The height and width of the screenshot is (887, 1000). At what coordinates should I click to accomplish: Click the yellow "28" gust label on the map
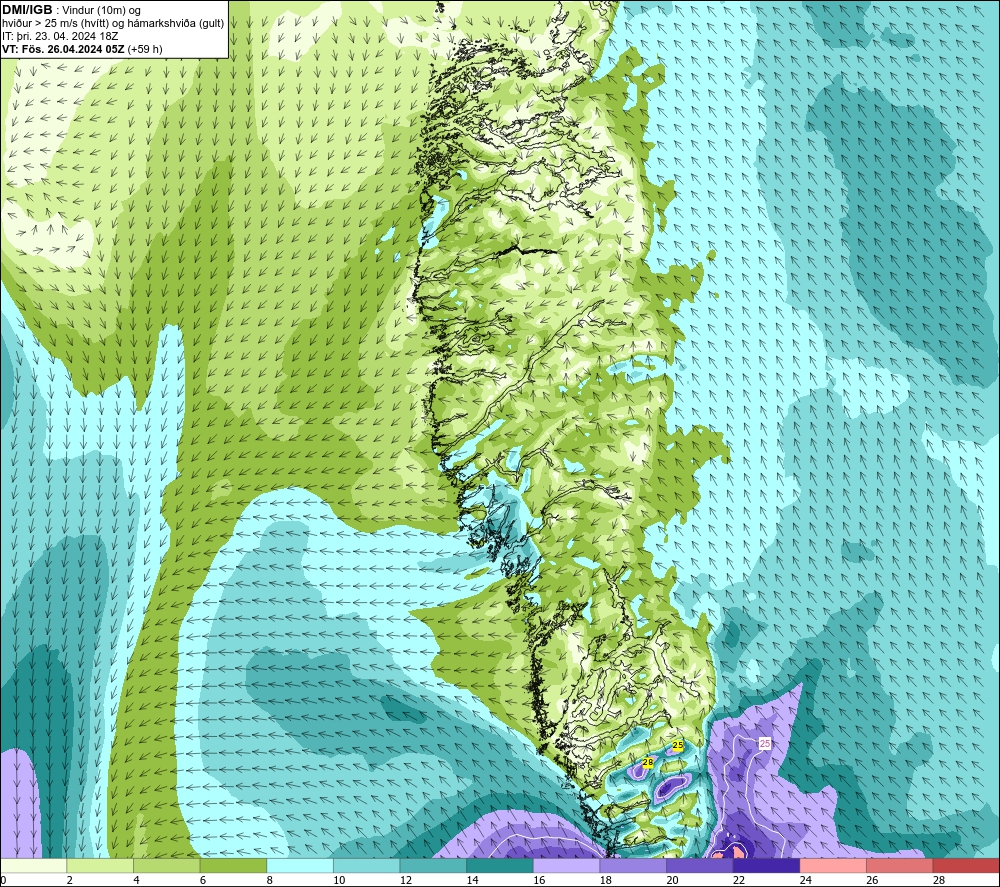click(x=648, y=762)
